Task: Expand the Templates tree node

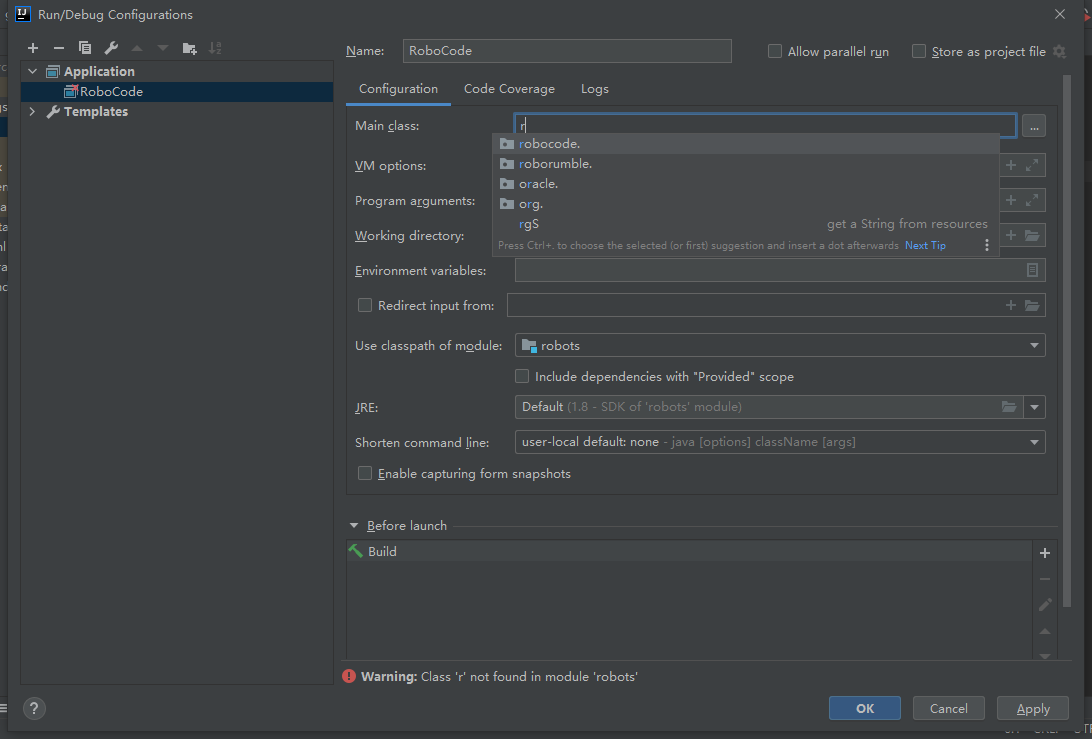Action: (32, 111)
